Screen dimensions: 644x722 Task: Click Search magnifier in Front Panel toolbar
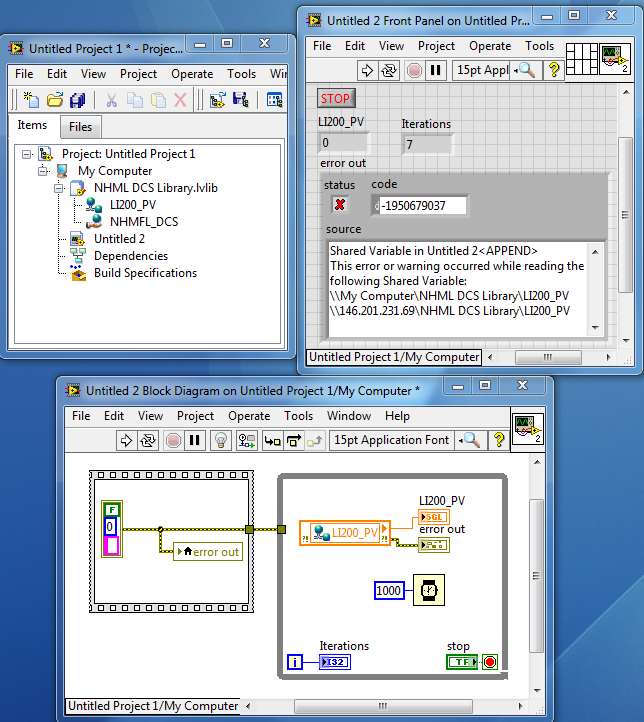point(525,70)
